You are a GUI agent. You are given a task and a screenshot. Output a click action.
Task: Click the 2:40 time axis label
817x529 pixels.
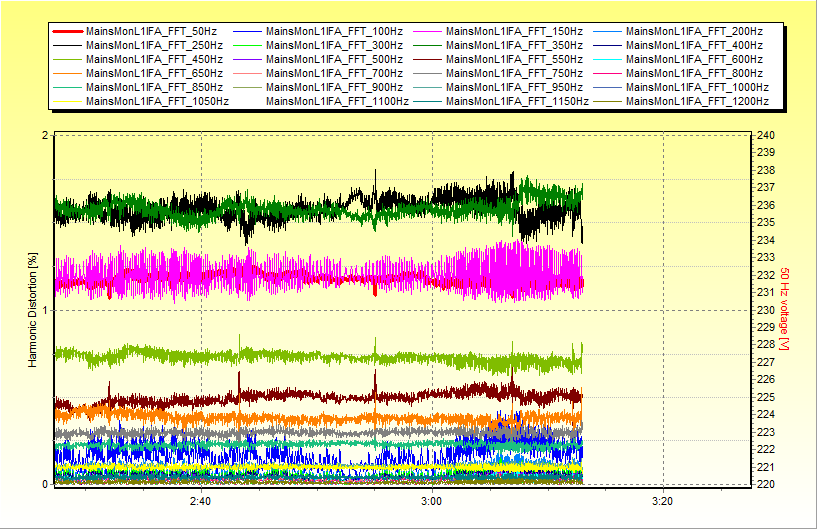tap(200, 500)
